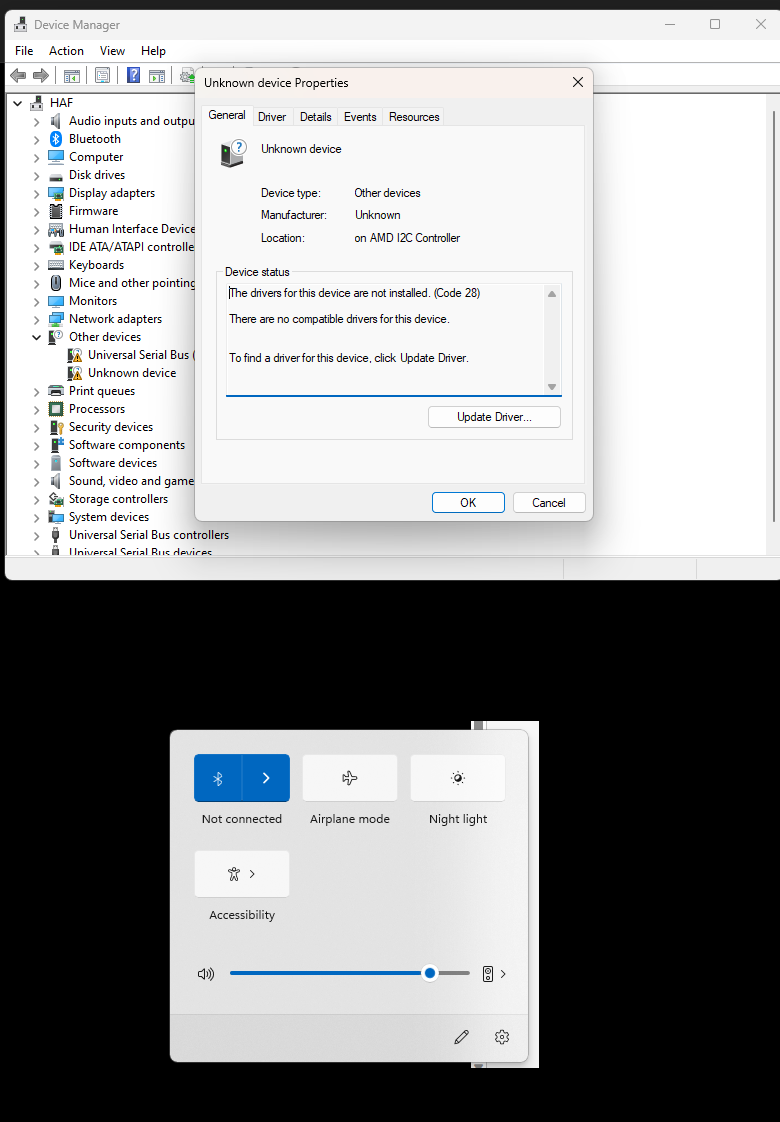
Task: Open the Action menu
Action: click(66, 51)
